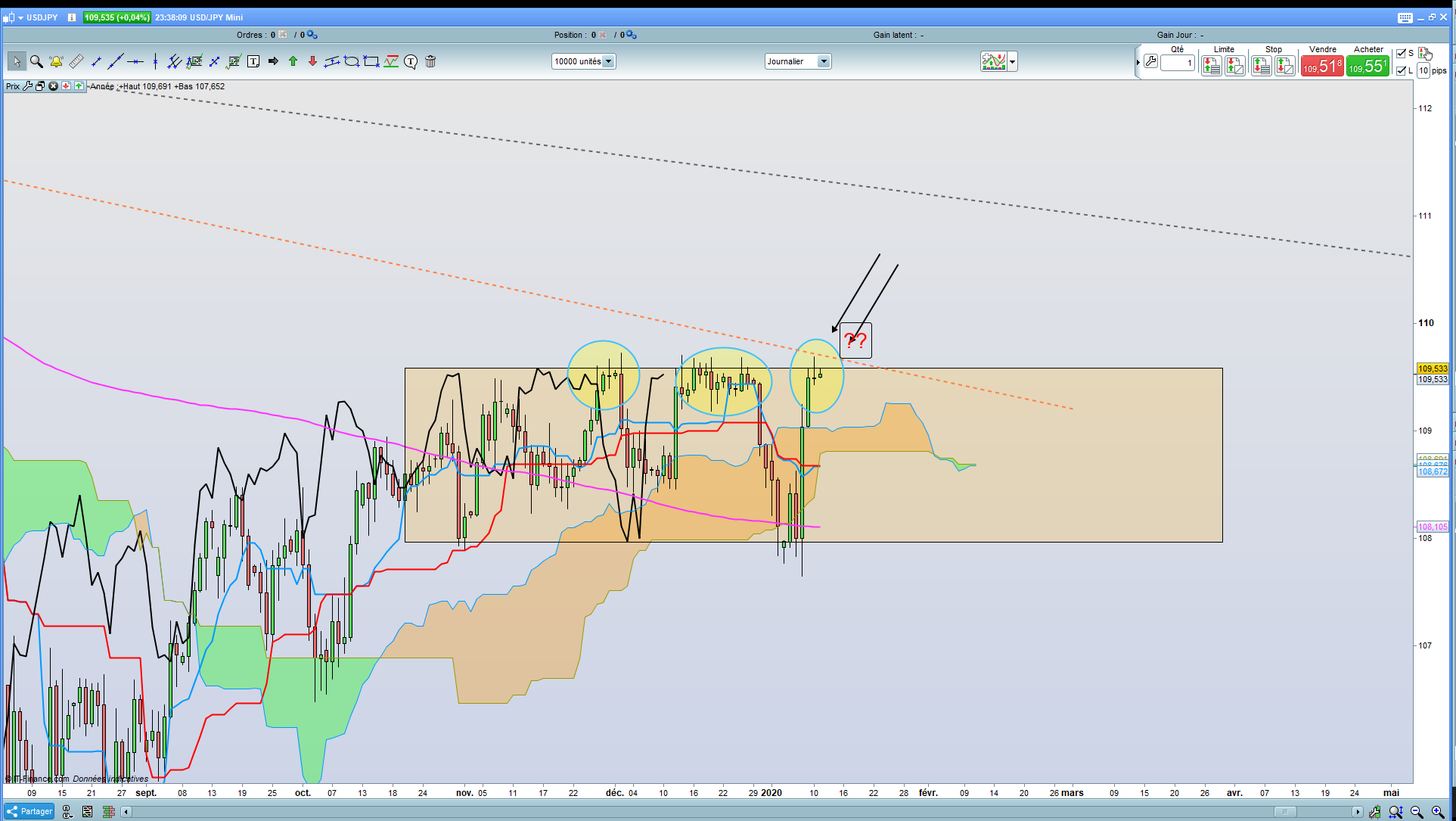The image size is (1456, 821).
Task: Click the red Vendre 109,518 button
Action: [x=1322, y=67]
